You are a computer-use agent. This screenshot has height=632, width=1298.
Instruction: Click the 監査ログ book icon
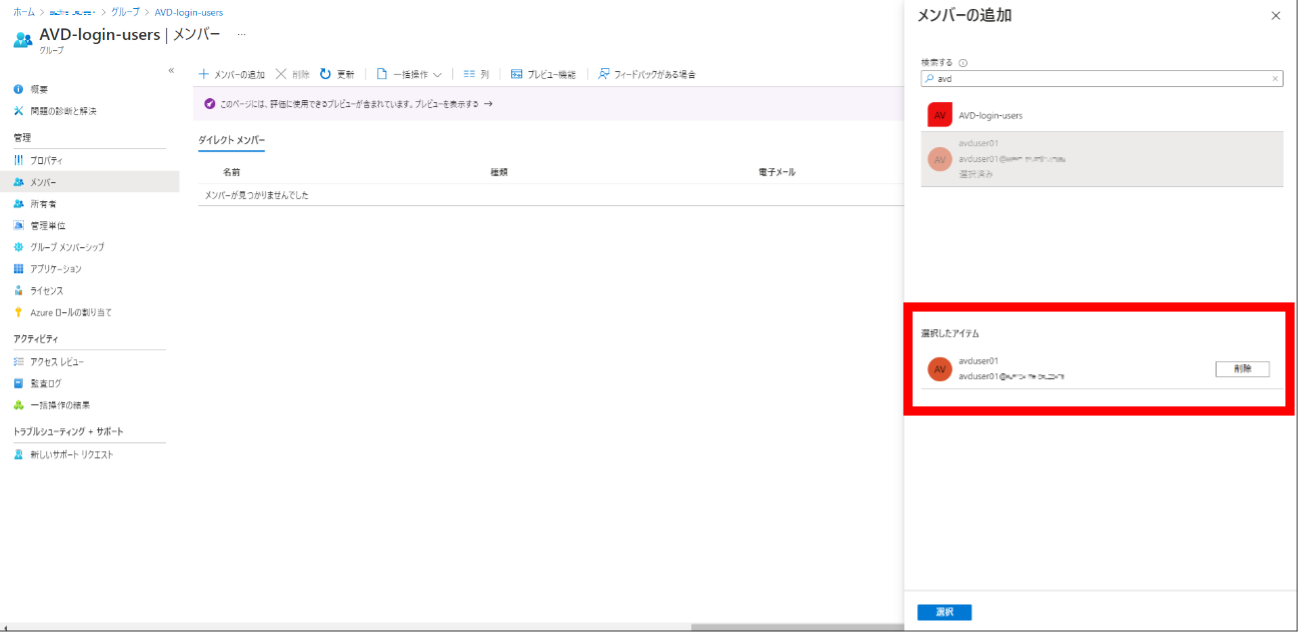pos(18,383)
